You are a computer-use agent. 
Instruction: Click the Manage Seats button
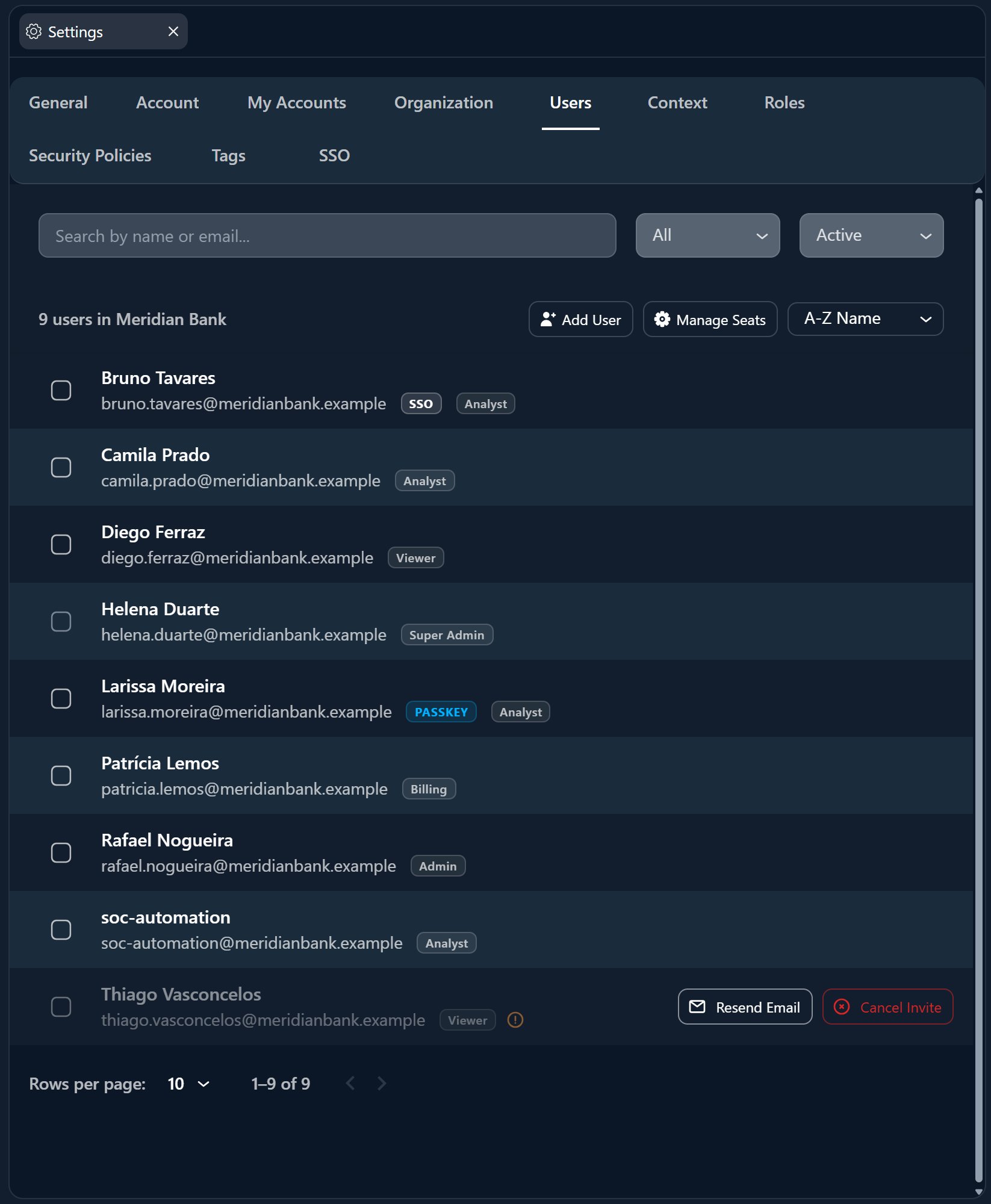(x=710, y=319)
